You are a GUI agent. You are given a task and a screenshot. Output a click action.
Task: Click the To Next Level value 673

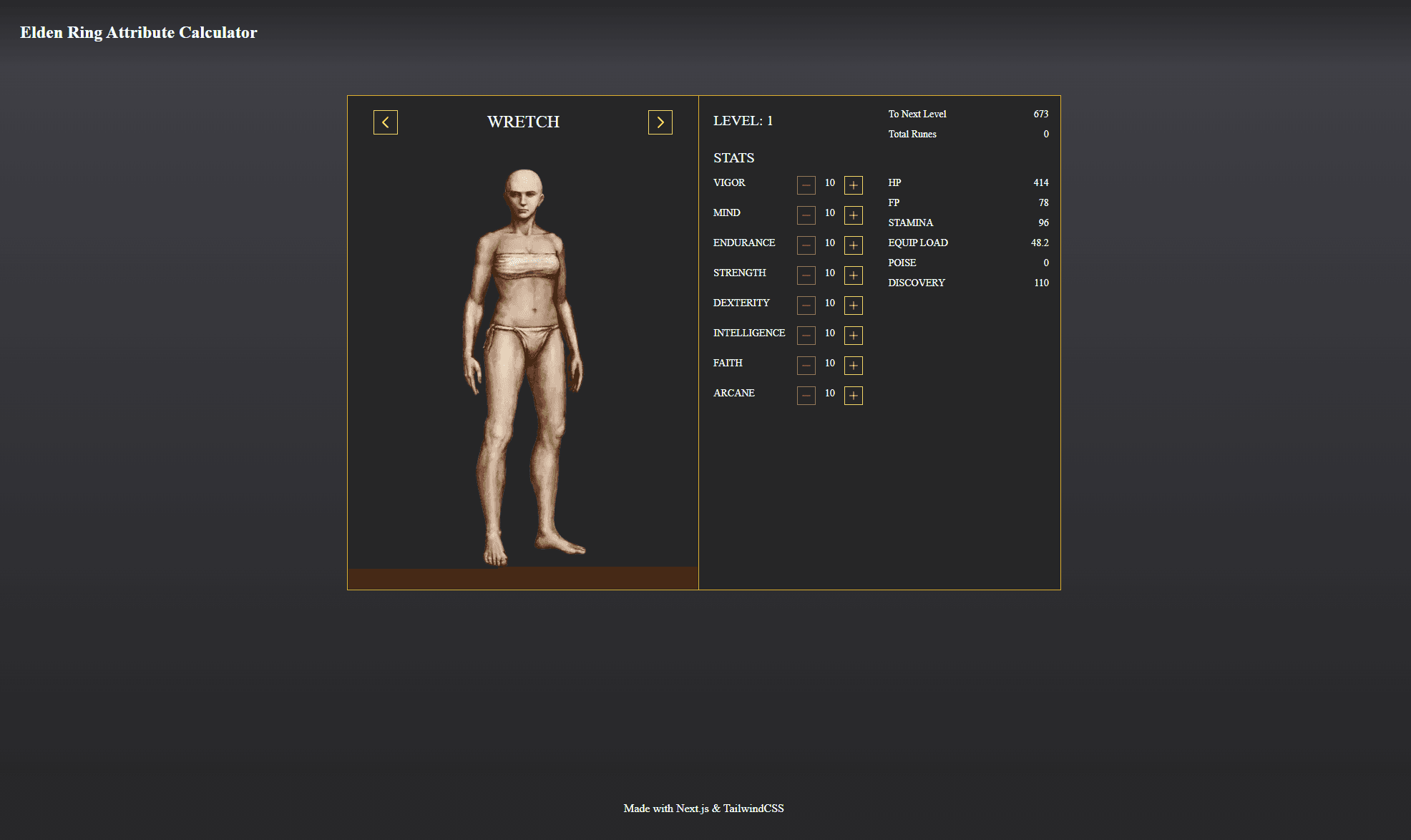pyautogui.click(x=1040, y=114)
